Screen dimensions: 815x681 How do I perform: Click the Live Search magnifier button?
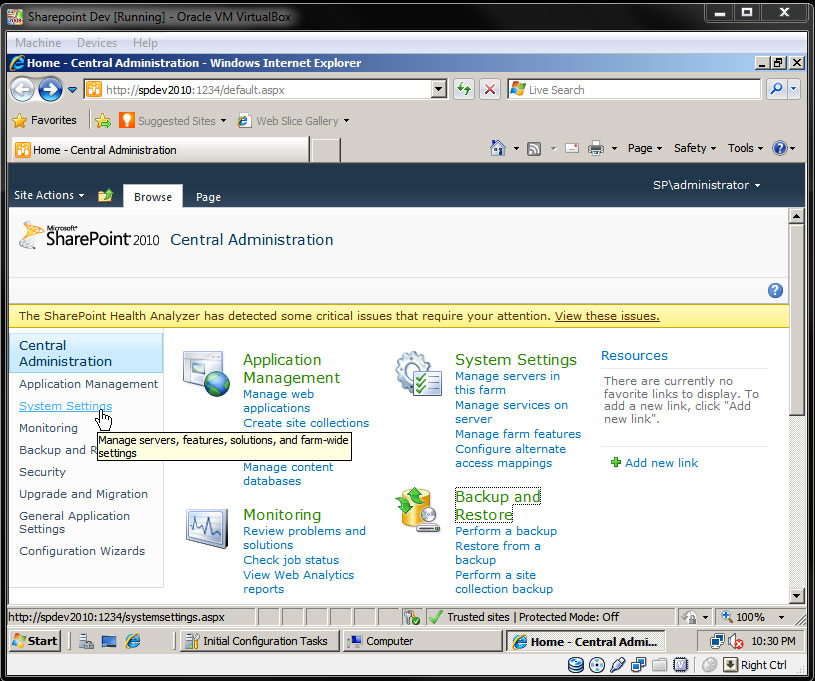click(x=777, y=89)
